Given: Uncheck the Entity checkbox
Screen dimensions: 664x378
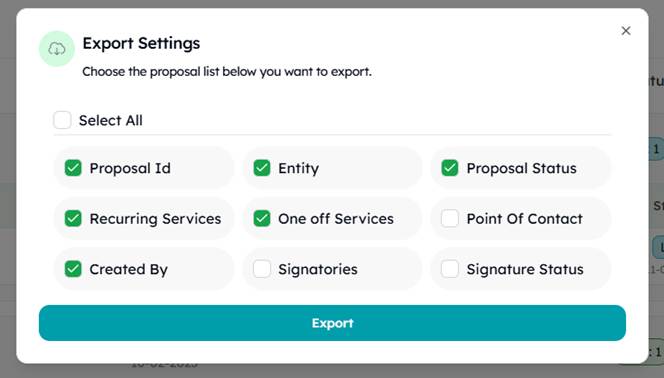Looking at the screenshot, I should 262,168.
